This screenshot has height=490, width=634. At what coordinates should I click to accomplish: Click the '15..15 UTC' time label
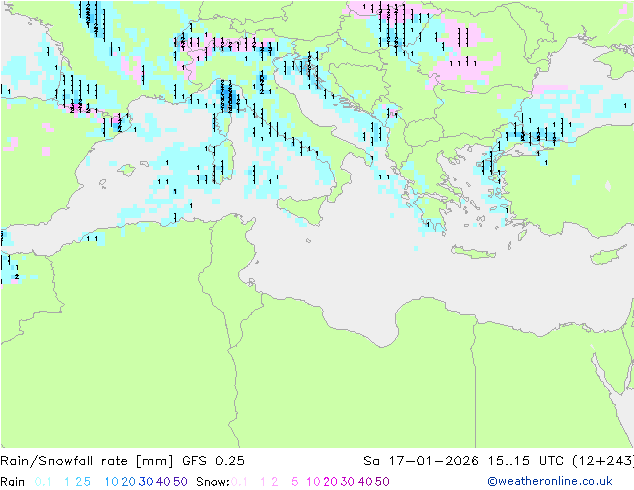pyautogui.click(x=526, y=461)
